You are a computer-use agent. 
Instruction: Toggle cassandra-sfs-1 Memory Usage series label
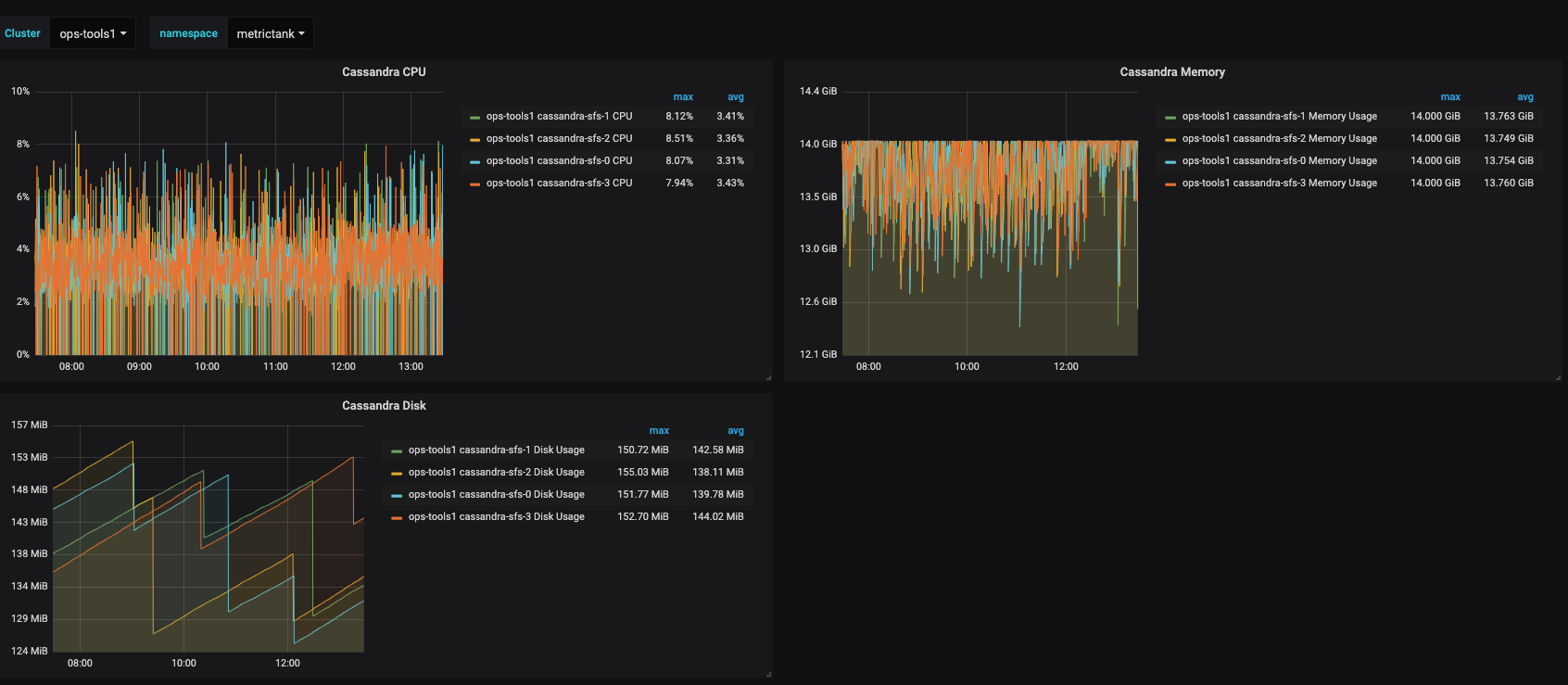click(1279, 117)
